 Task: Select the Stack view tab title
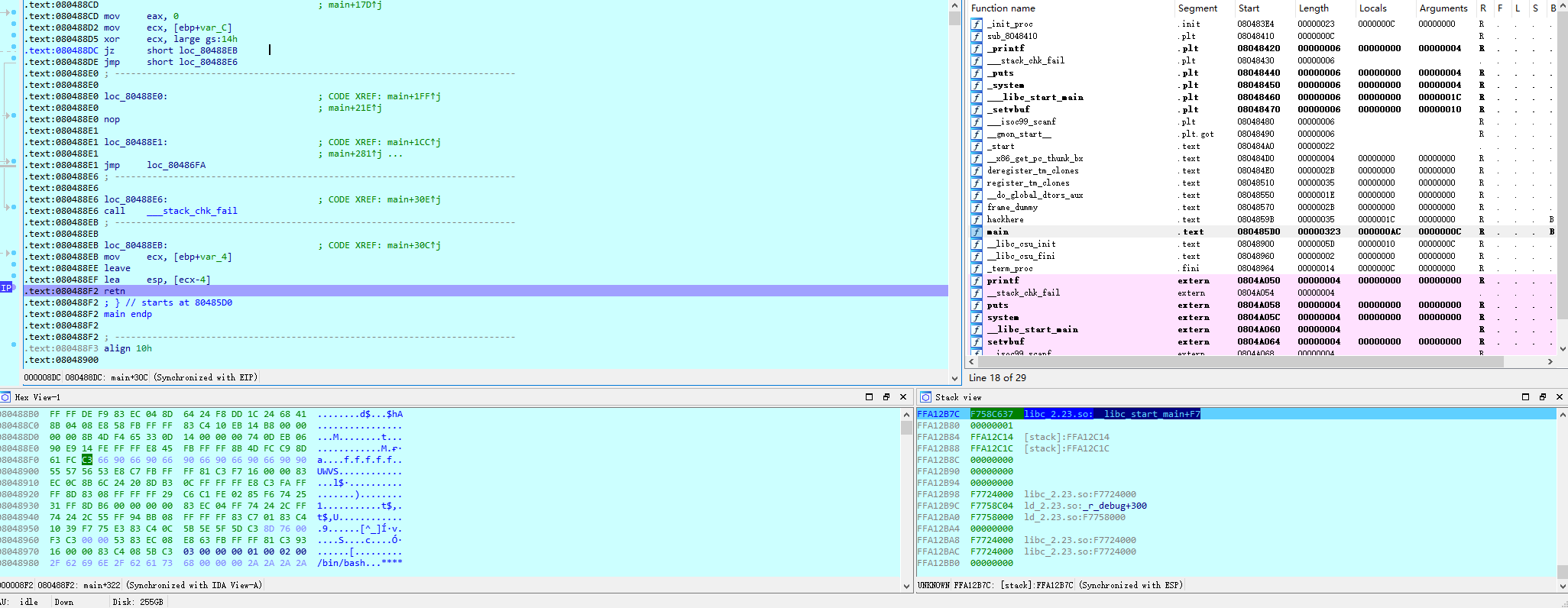[x=958, y=397]
